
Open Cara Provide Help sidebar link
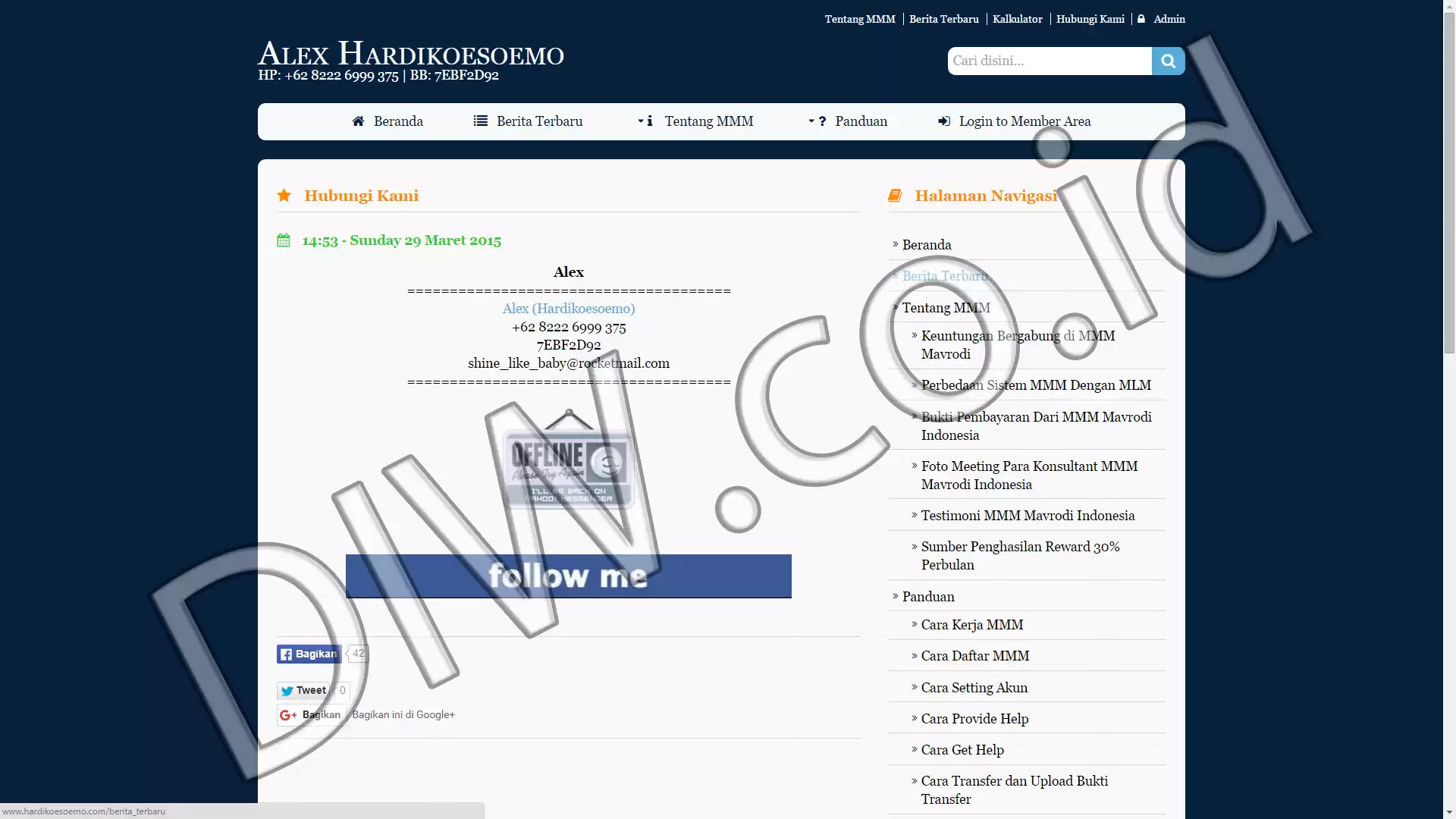pos(974,719)
